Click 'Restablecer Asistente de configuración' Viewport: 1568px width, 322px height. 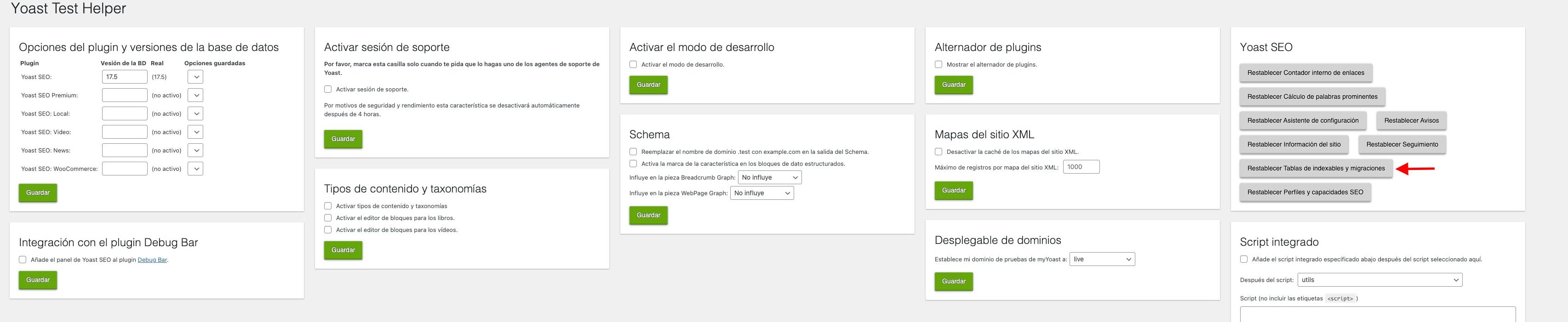tap(1303, 121)
